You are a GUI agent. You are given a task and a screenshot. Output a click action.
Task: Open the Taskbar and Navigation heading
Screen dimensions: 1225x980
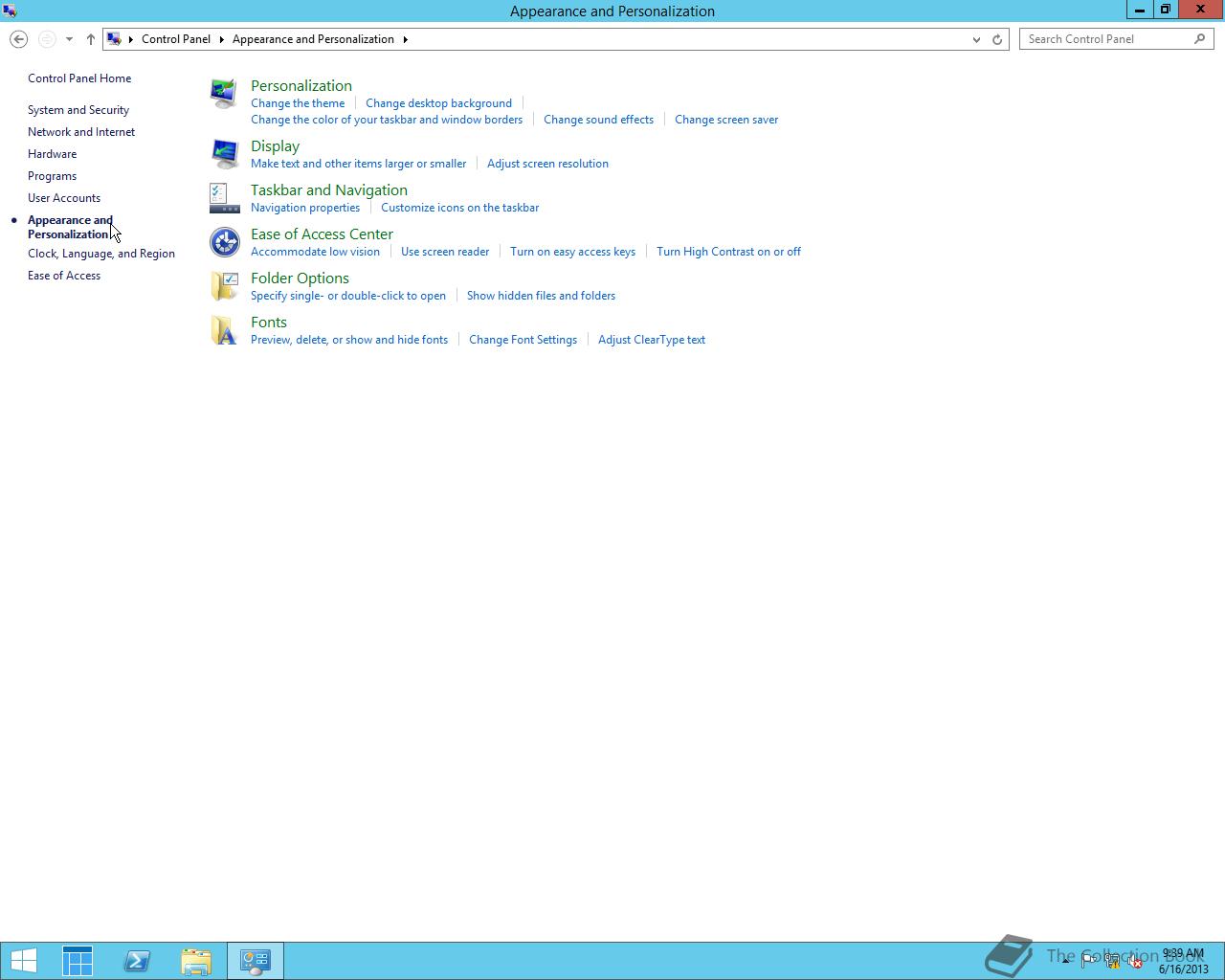(x=329, y=190)
